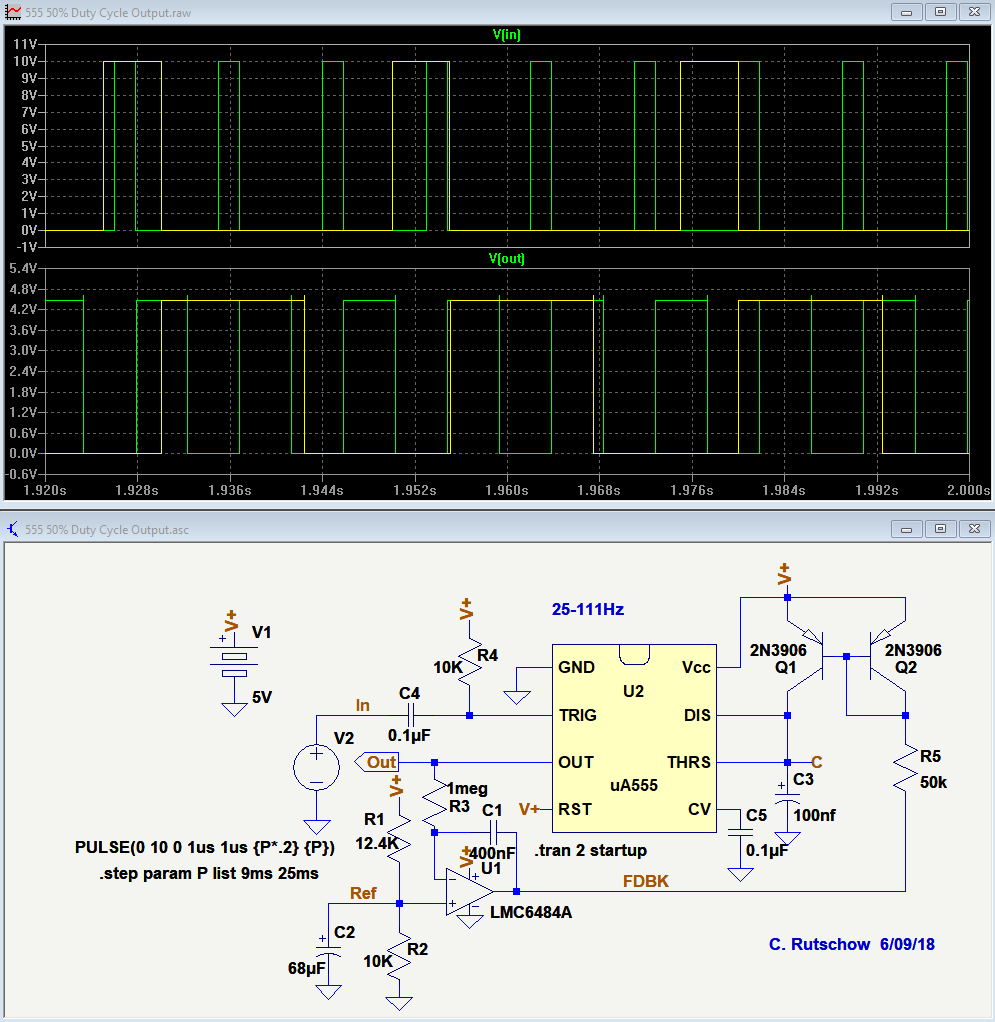The image size is (995, 1022).
Task: Click the 2.000s time axis label
Action: (x=968, y=490)
